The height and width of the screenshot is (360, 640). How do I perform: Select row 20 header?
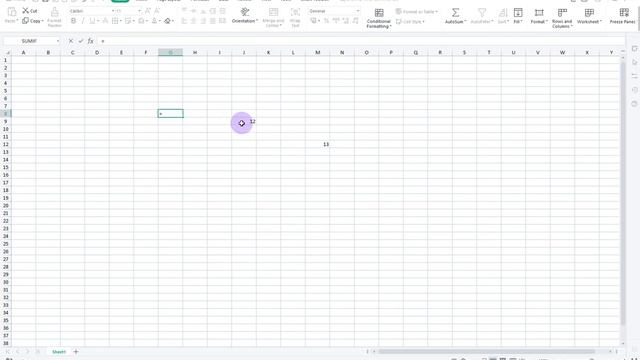pyautogui.click(x=6, y=205)
